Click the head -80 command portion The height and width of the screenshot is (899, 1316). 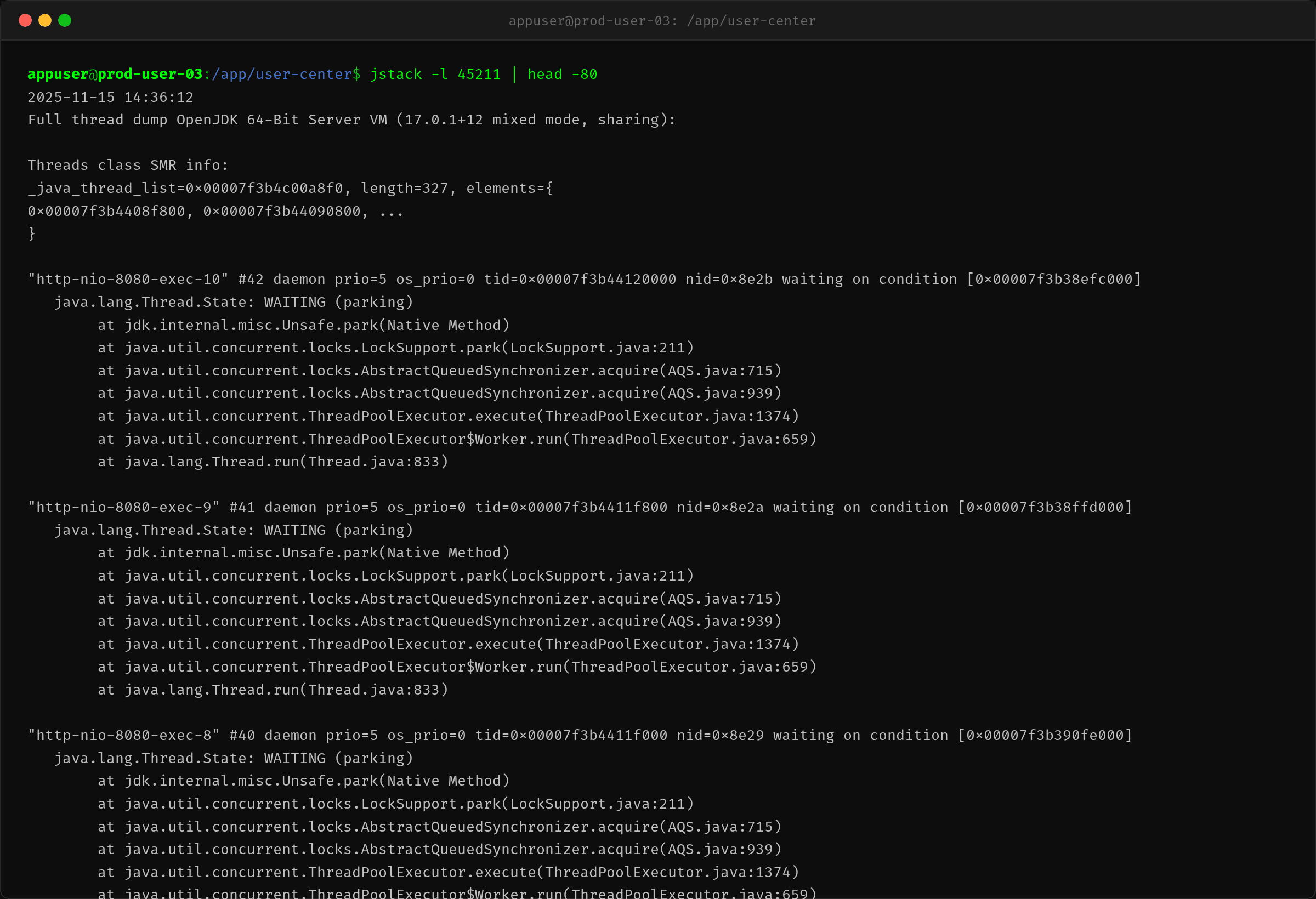click(x=562, y=74)
